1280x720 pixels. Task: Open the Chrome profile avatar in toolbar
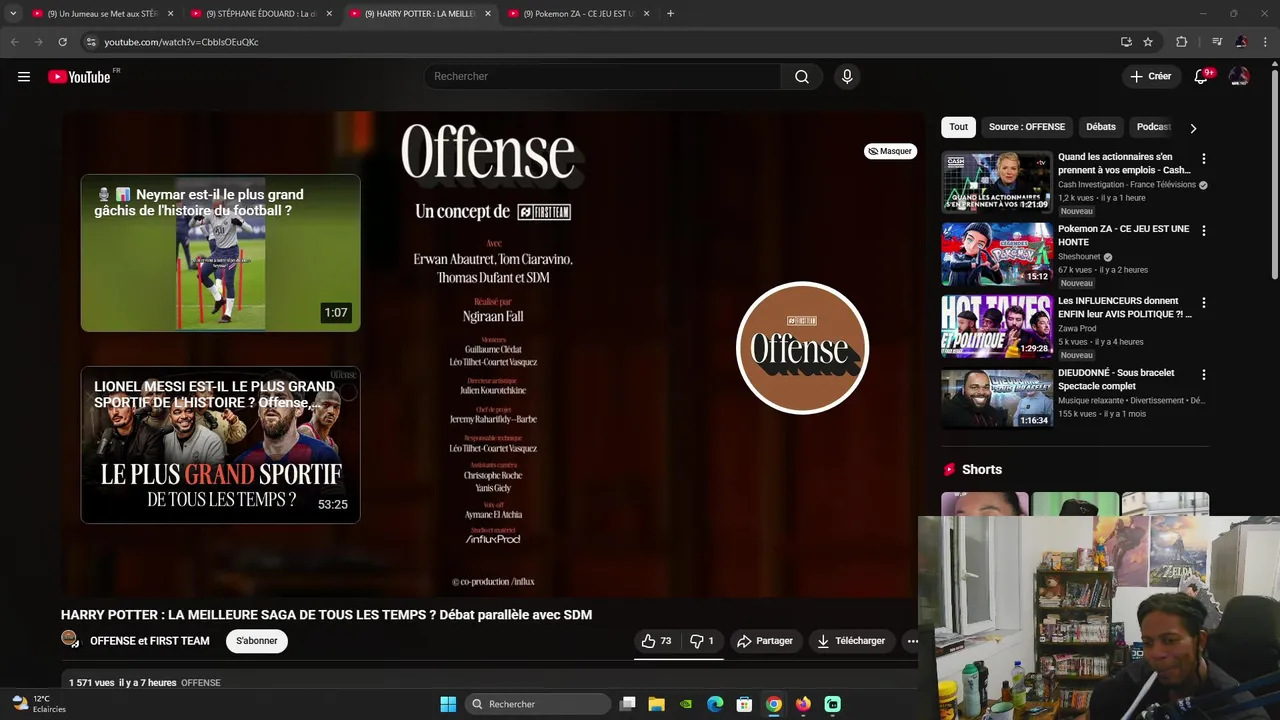click(x=1241, y=42)
